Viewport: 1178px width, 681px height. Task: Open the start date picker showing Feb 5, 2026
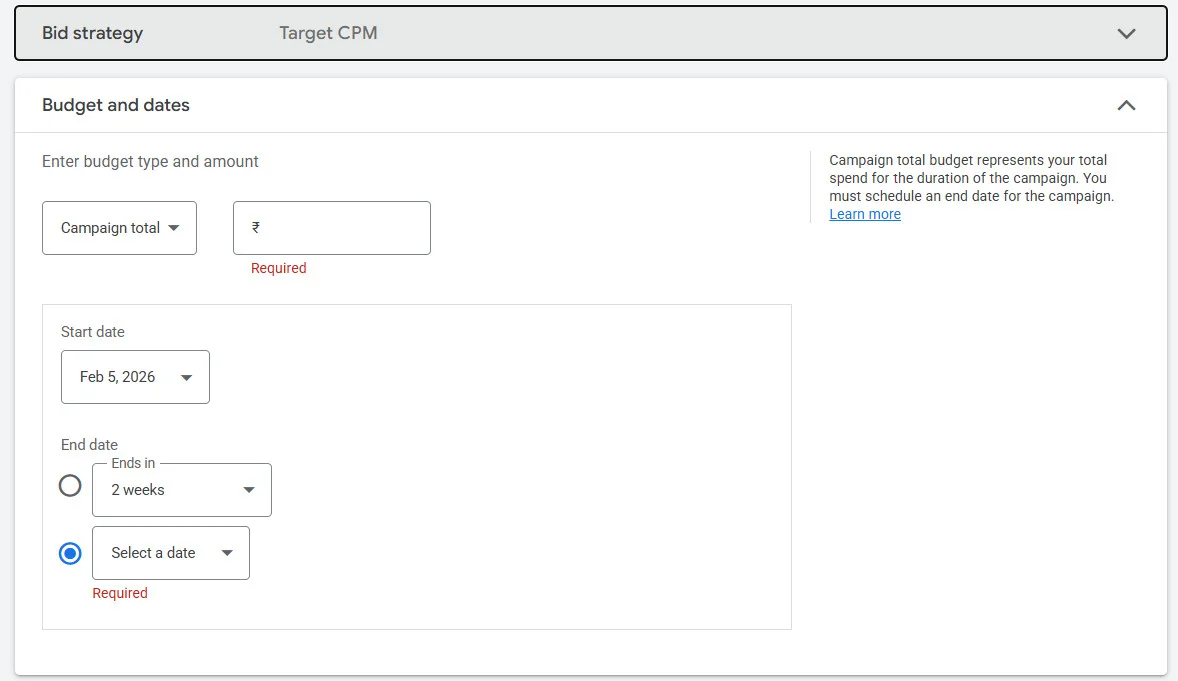point(135,377)
